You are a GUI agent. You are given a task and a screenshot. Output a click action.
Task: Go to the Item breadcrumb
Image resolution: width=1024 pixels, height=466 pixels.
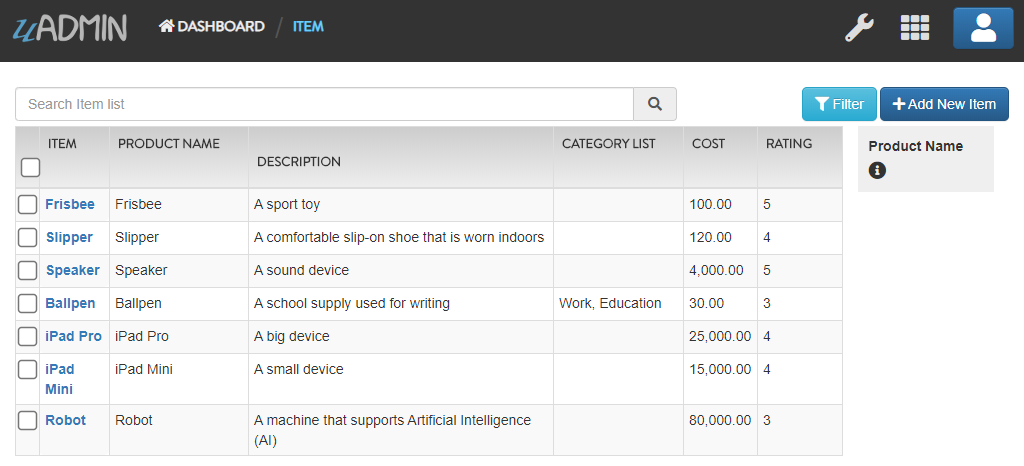[x=308, y=27]
